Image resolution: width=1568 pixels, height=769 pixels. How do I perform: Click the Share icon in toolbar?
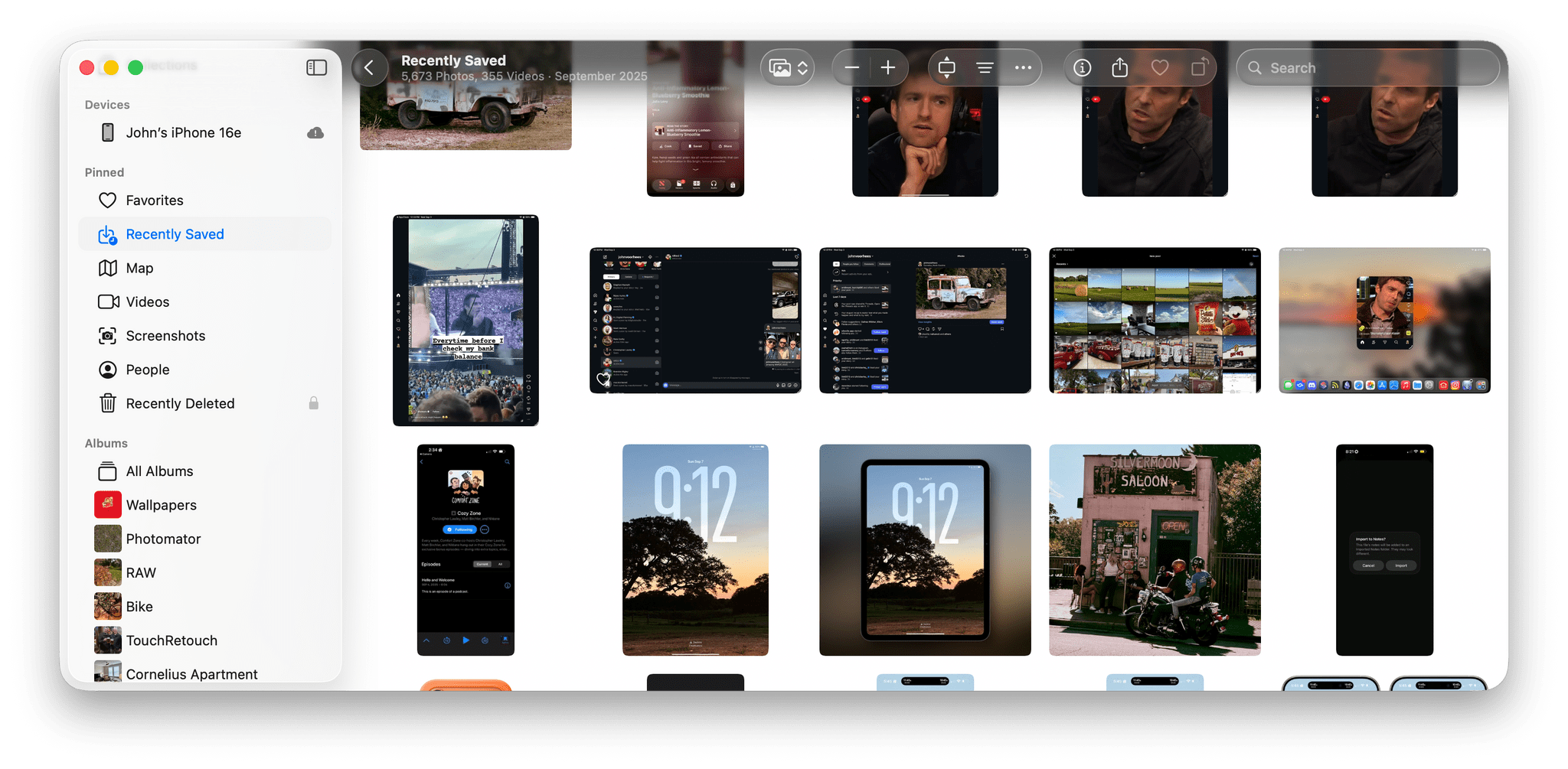click(1120, 68)
